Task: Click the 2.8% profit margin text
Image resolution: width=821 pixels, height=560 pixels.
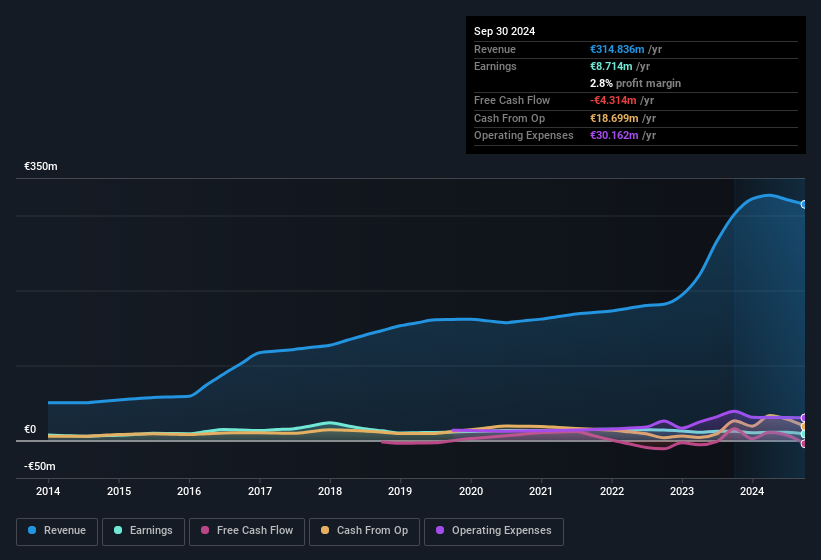Action: [x=636, y=83]
